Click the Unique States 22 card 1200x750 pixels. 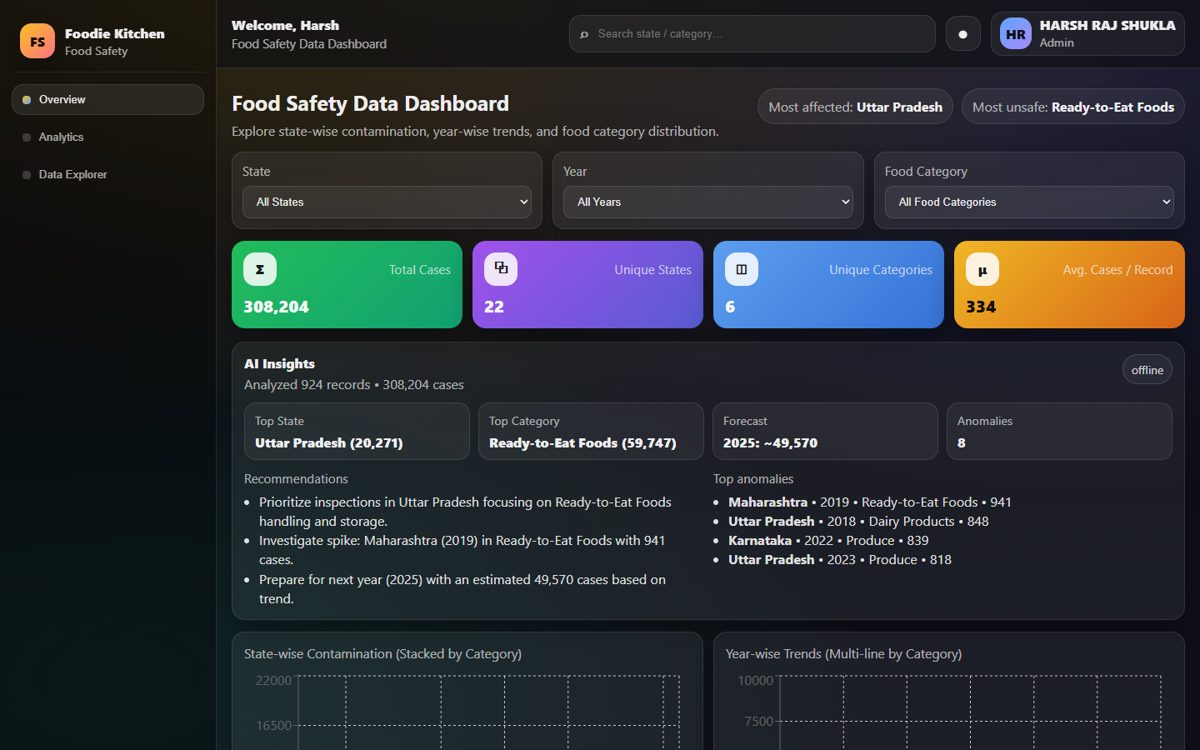point(588,285)
